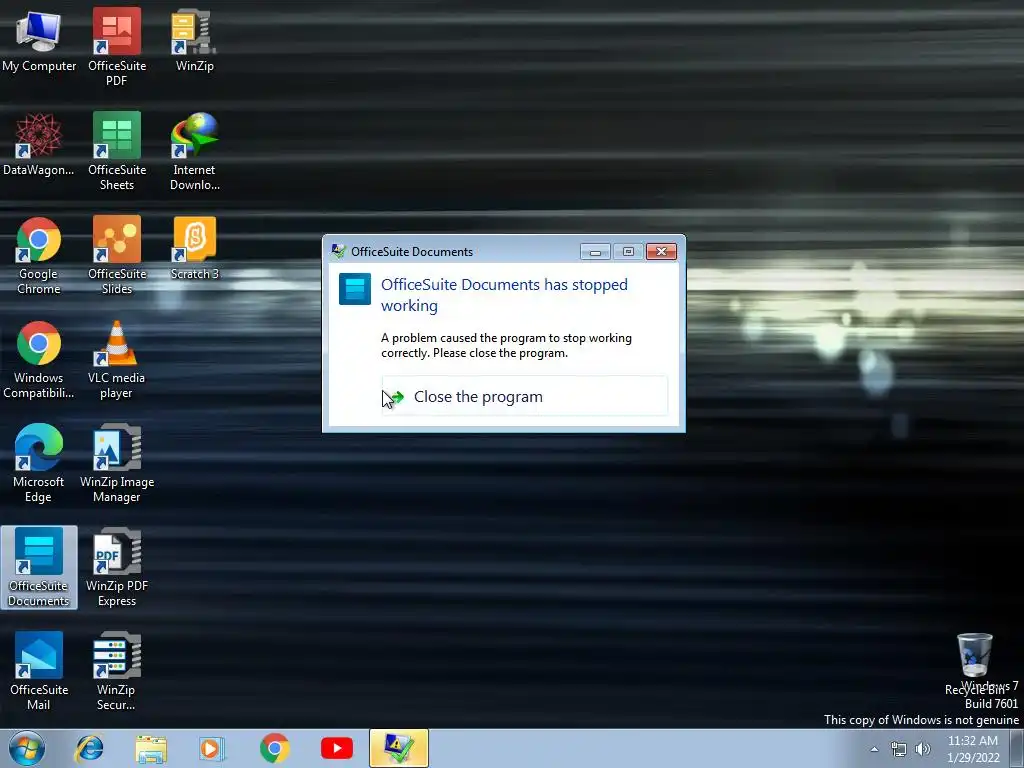Click 'OfficeSuite Documents has stopped working' heading
The height and width of the screenshot is (768, 1024).
[x=504, y=295]
